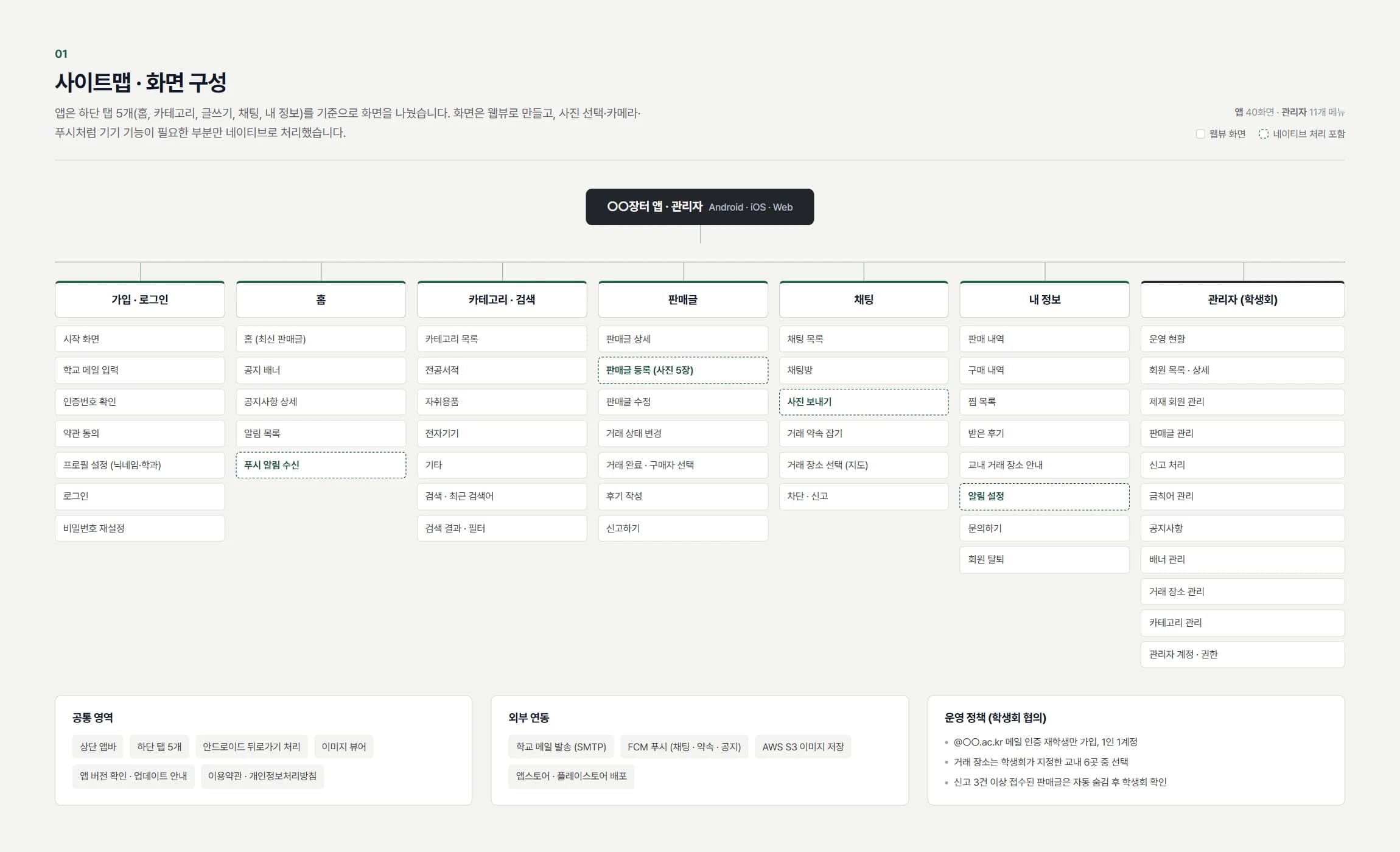
Task: Select the 전공서적 category box
Action: 502,370
